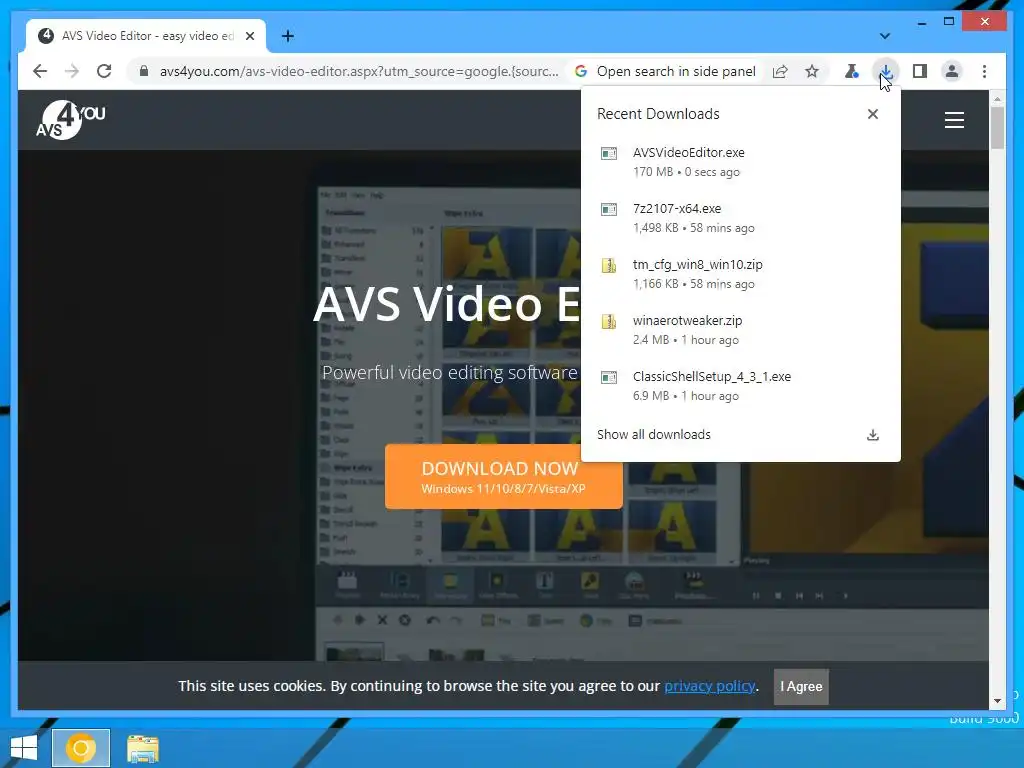Select the AVS Video Editor tab

[x=146, y=36]
